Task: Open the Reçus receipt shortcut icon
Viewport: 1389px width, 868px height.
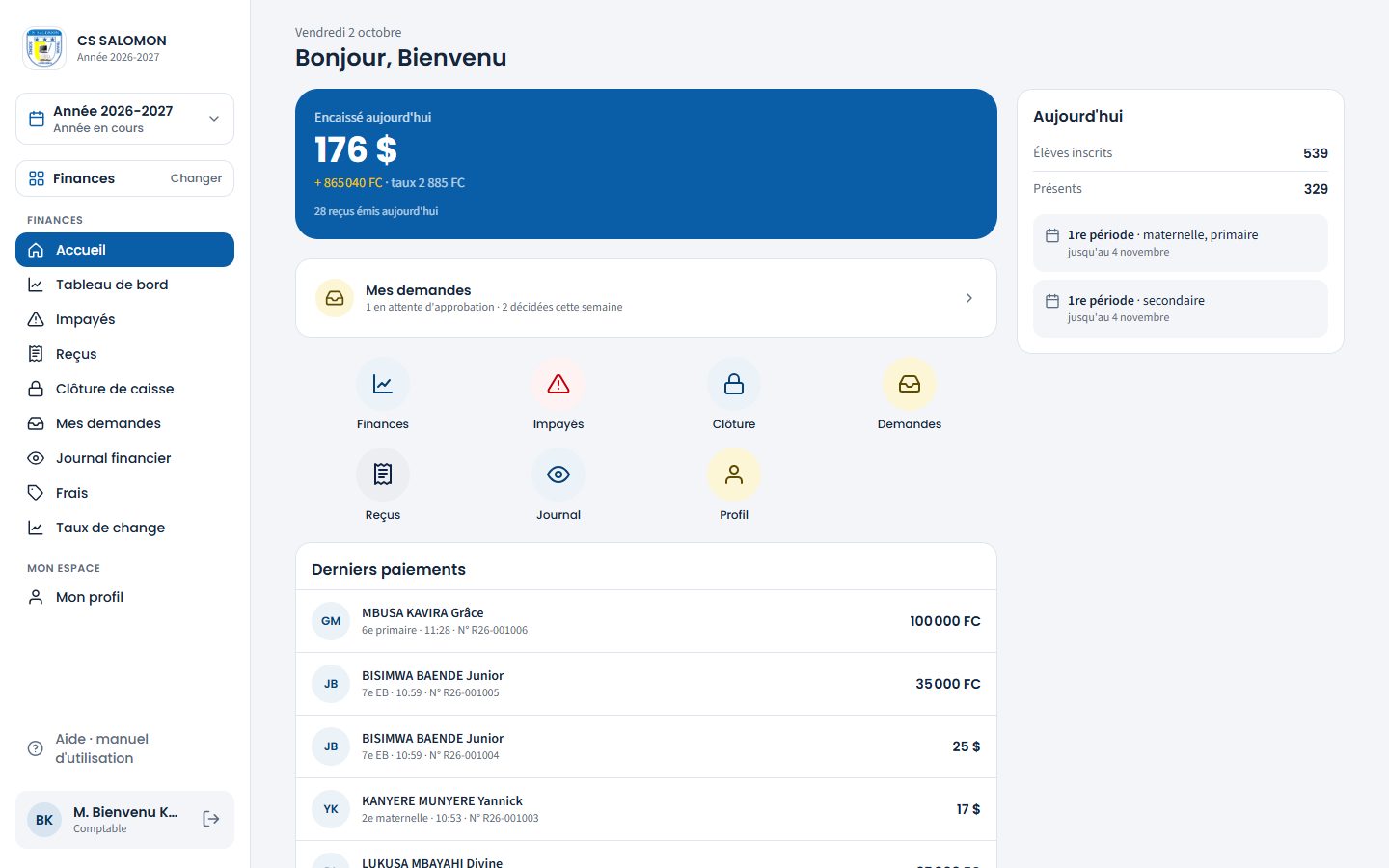Action: tap(383, 475)
